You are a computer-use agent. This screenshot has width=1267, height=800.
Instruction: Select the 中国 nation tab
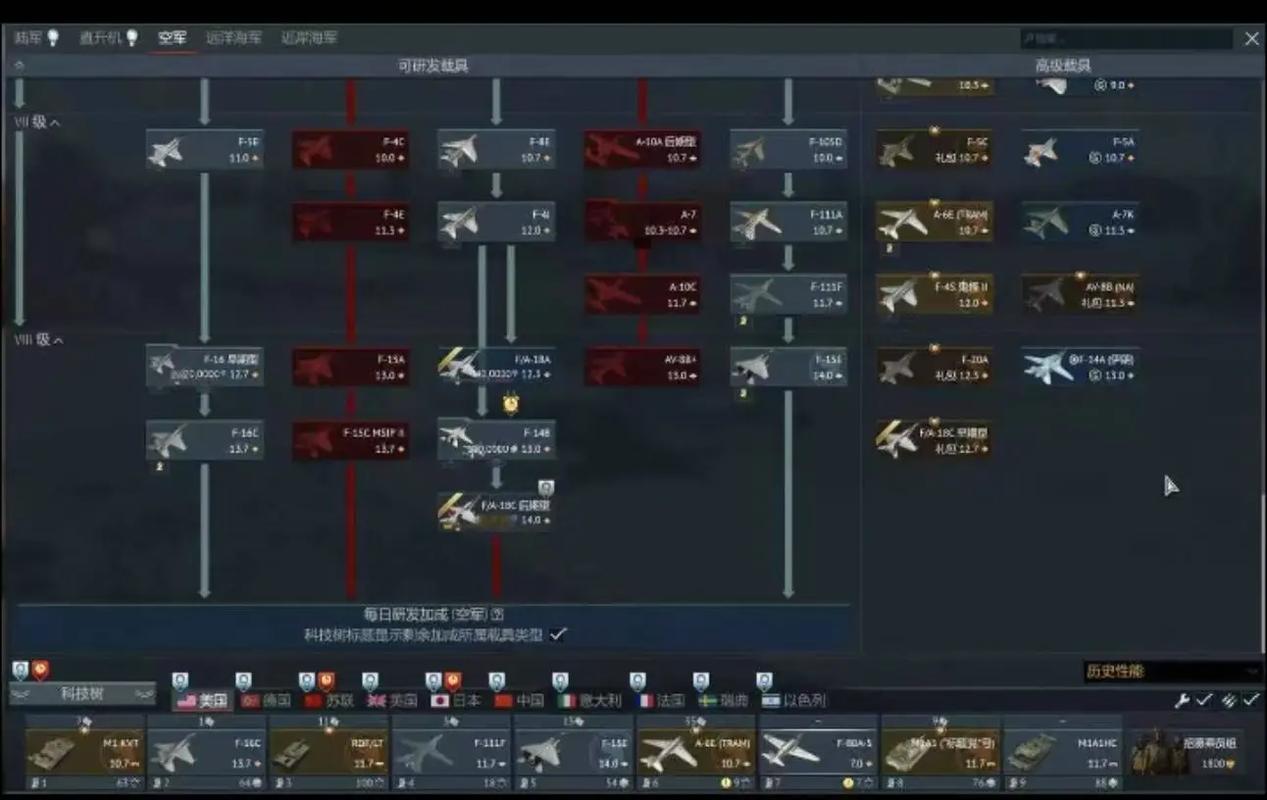pyautogui.click(x=518, y=700)
